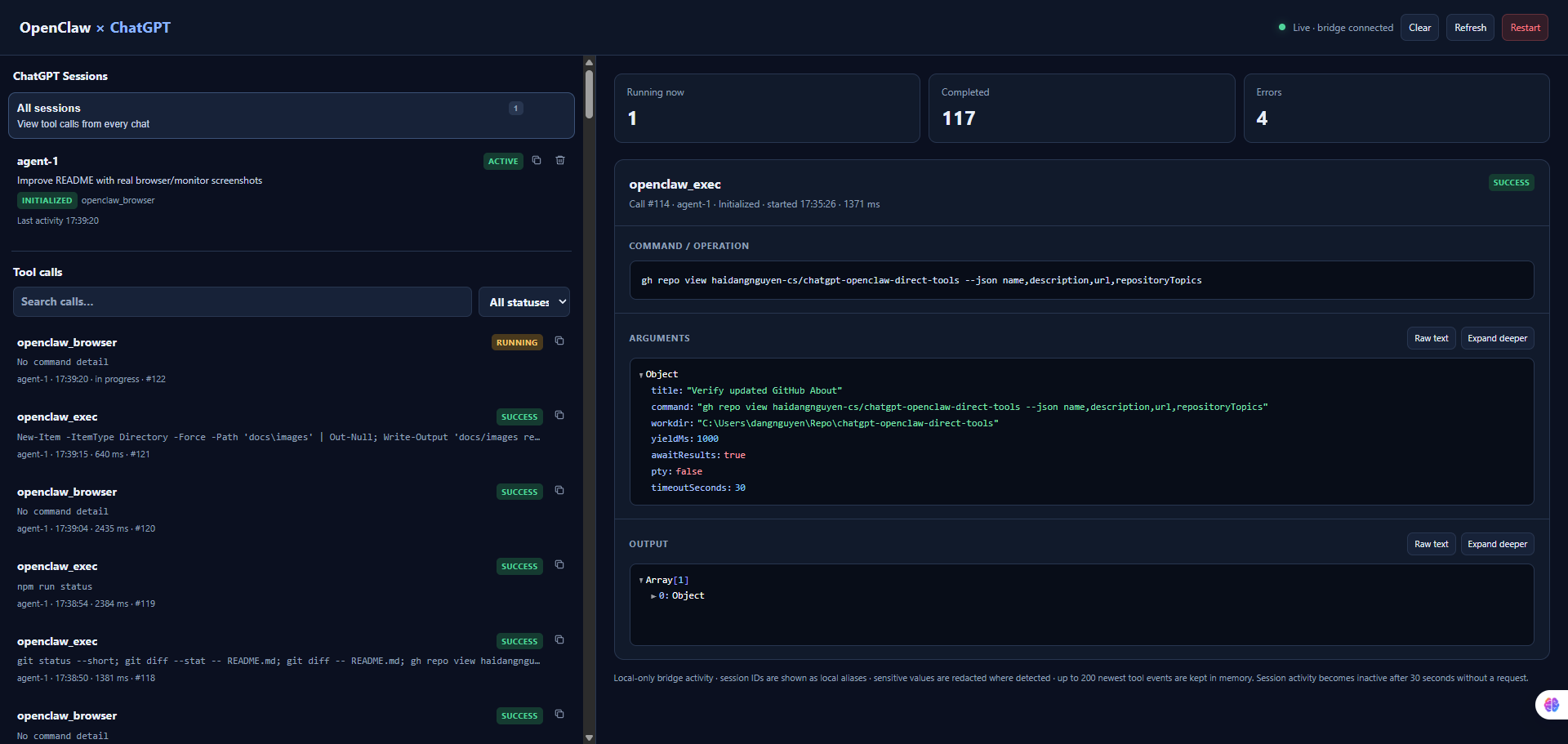Open the npm run status call

[292, 584]
